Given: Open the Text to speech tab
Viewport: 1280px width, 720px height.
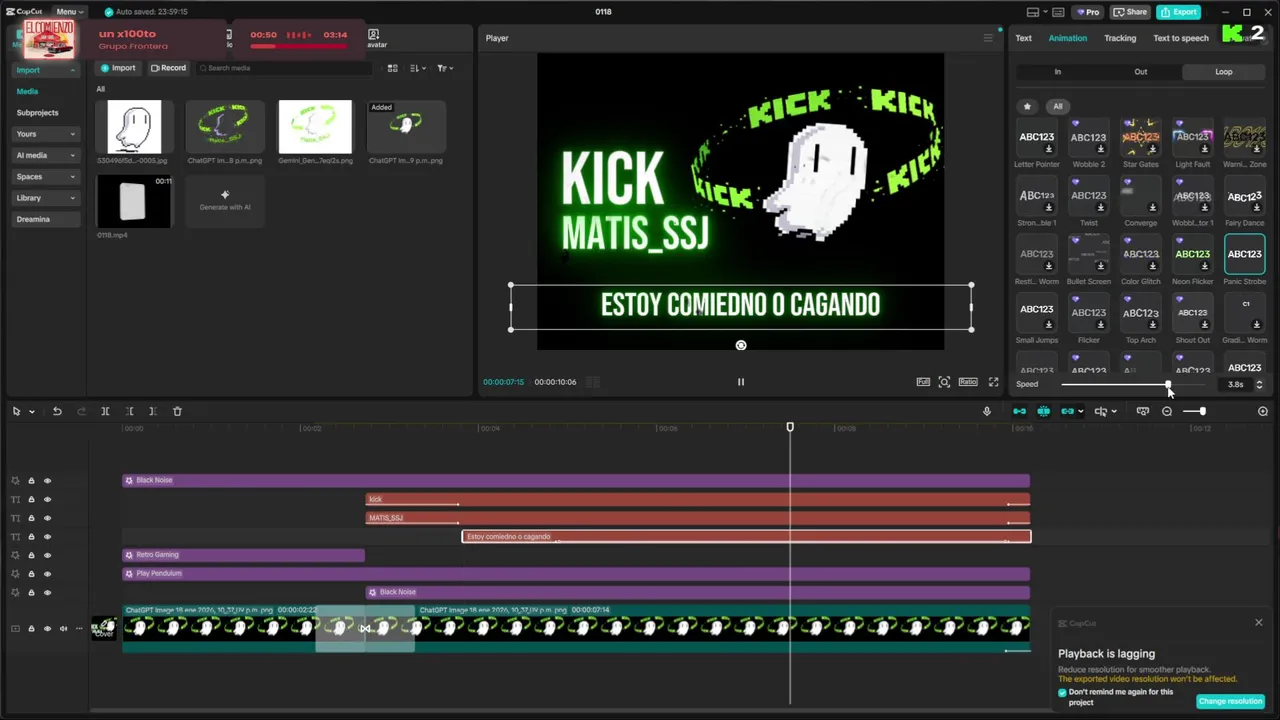Looking at the screenshot, I should pyautogui.click(x=1181, y=38).
